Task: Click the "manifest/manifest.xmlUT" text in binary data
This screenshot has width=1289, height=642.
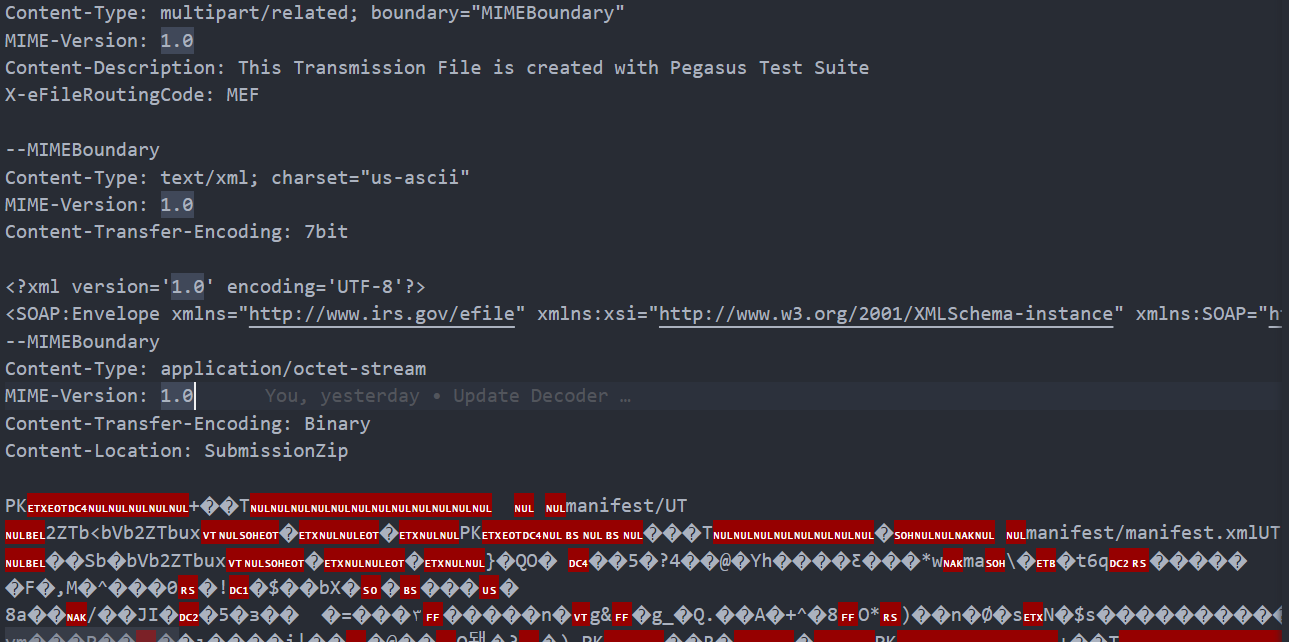Action: pos(1153,533)
